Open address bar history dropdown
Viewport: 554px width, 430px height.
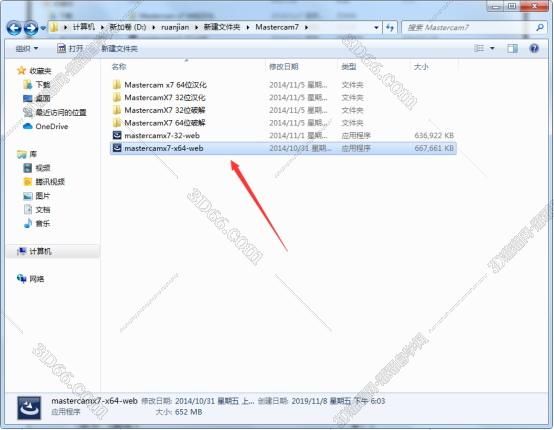pyautogui.click(x=376, y=27)
